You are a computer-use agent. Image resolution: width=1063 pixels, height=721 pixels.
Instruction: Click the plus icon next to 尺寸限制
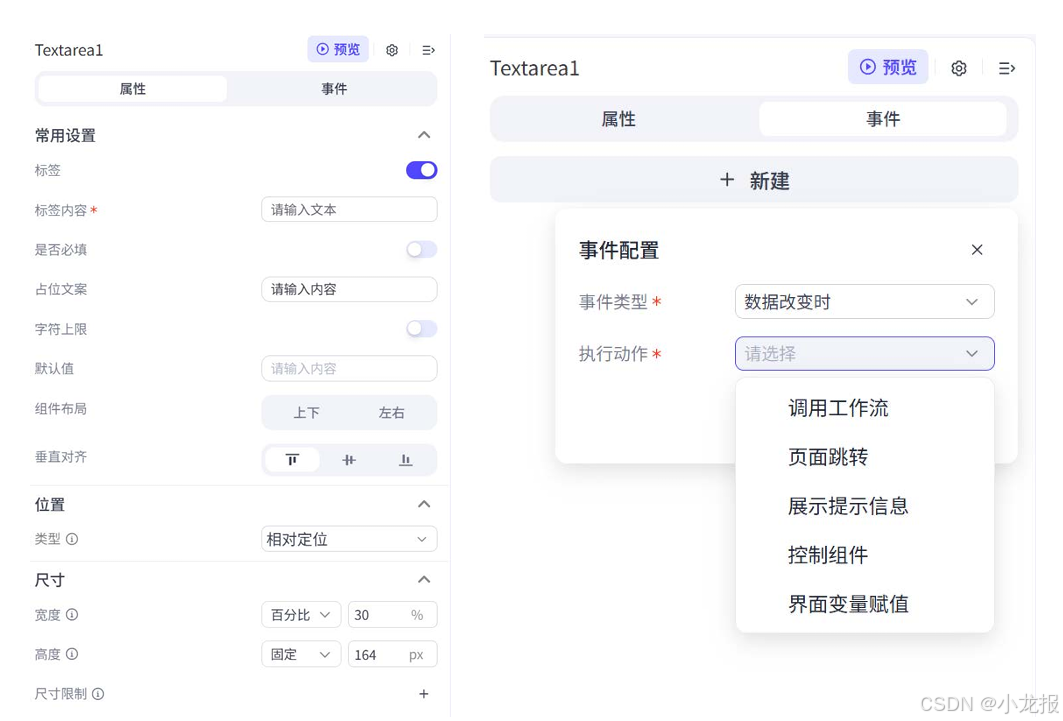coord(424,694)
